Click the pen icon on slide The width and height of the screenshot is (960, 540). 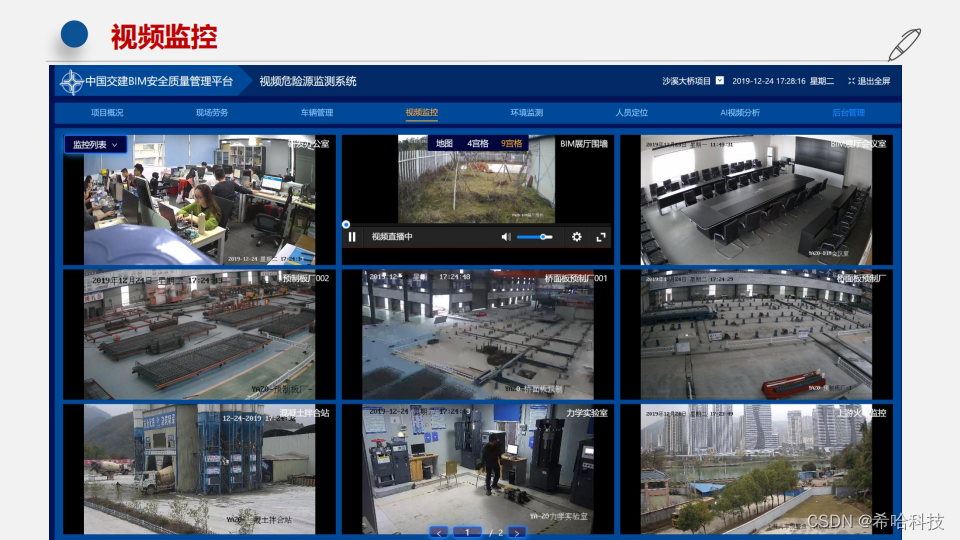coord(905,45)
